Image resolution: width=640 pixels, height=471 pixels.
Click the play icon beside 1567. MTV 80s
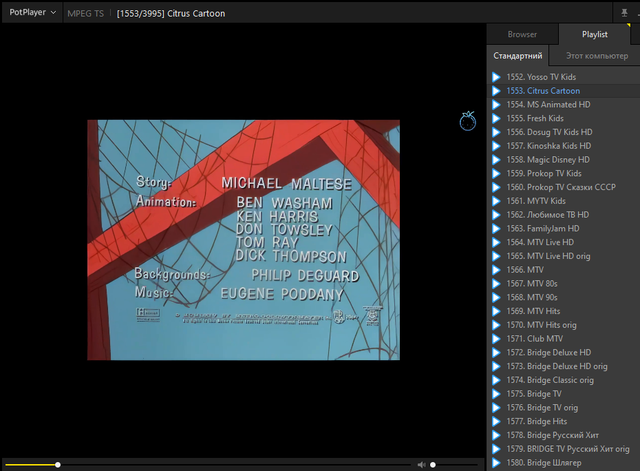pyautogui.click(x=496, y=284)
